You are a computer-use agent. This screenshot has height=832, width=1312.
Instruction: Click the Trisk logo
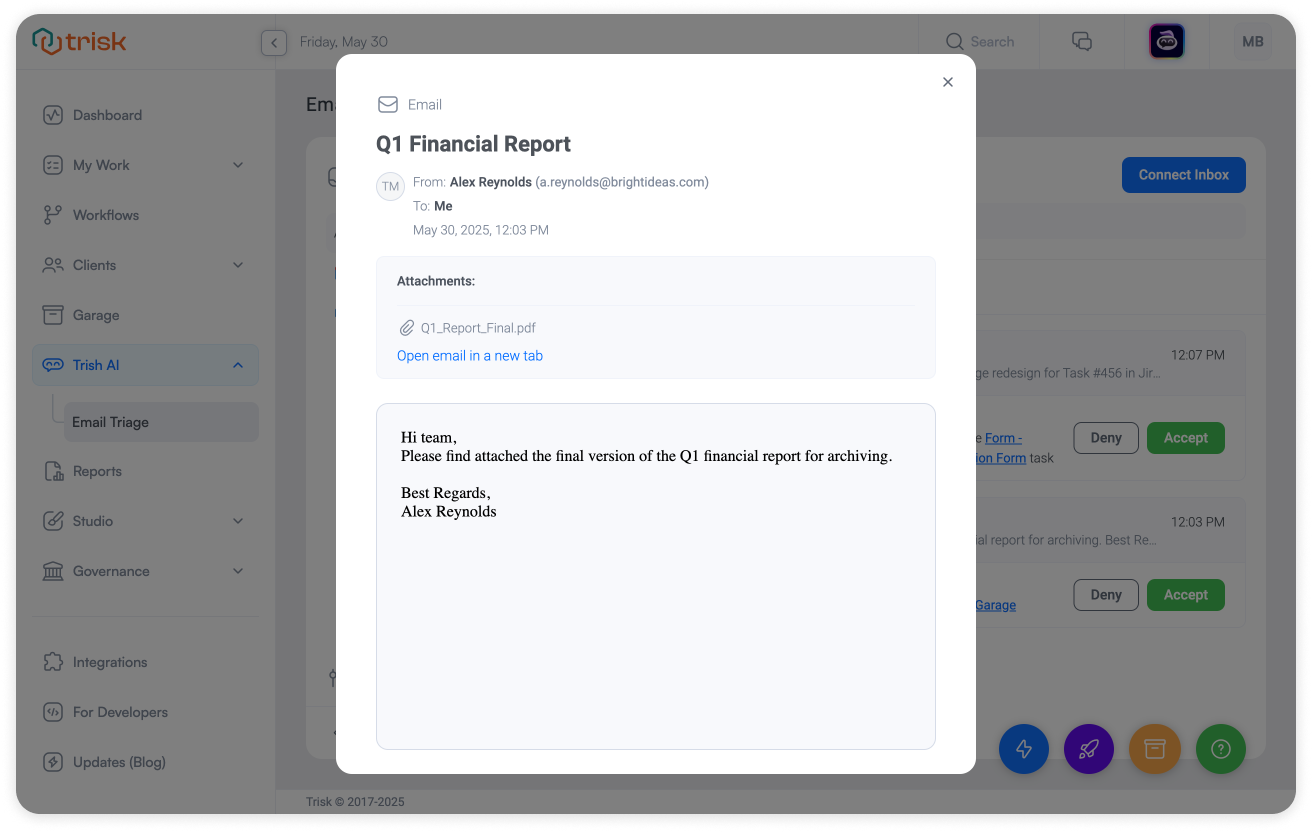coord(79,42)
